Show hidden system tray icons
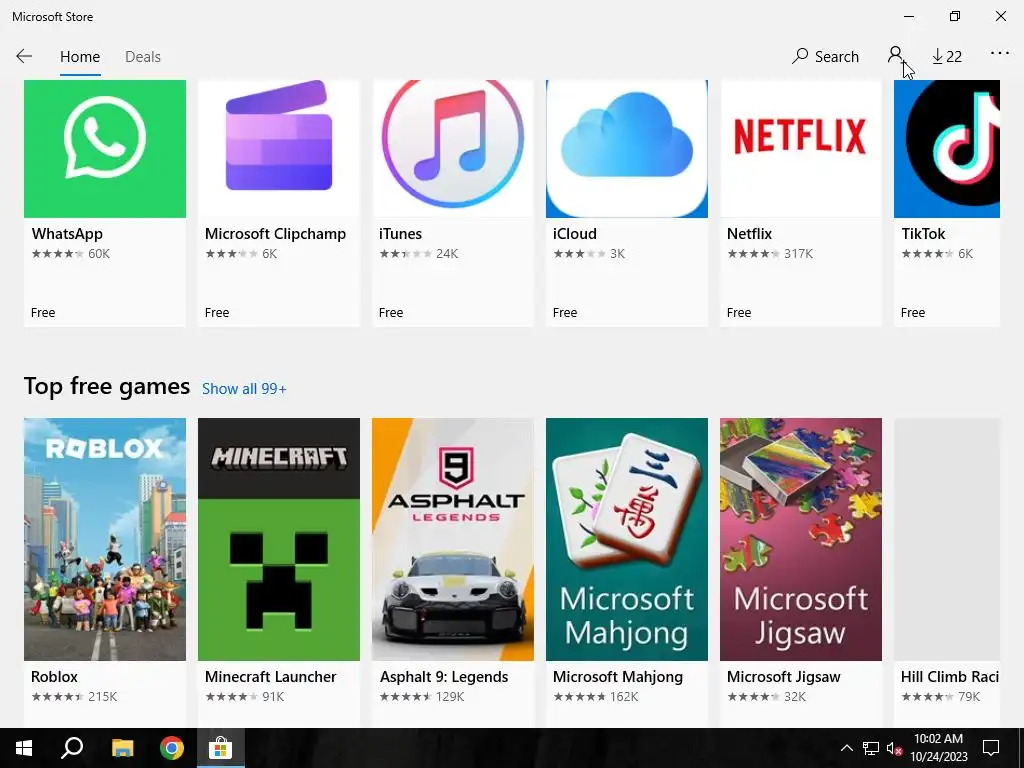 [846, 748]
